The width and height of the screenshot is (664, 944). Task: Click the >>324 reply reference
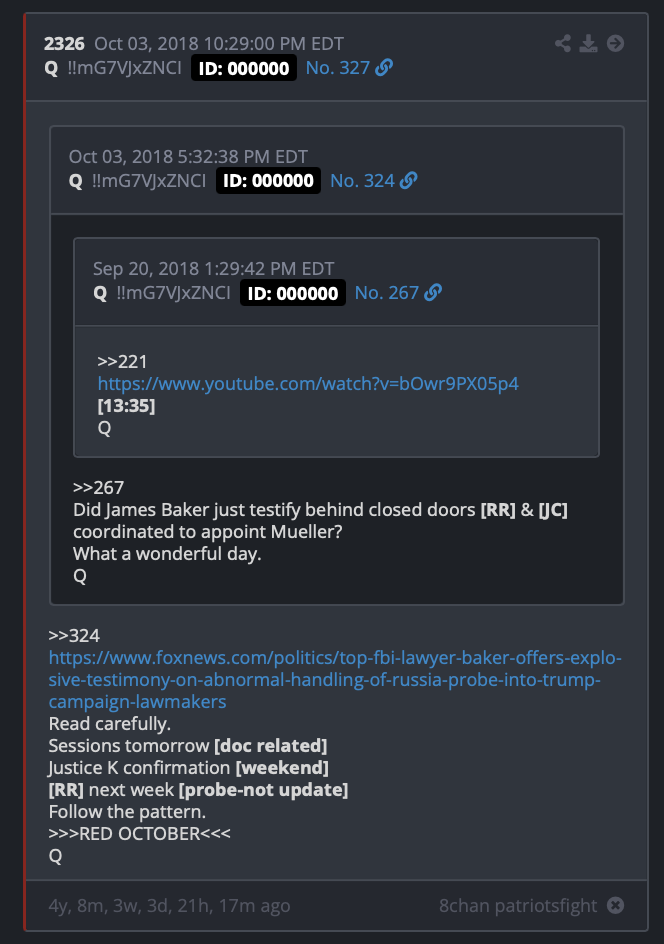pyautogui.click(x=74, y=635)
